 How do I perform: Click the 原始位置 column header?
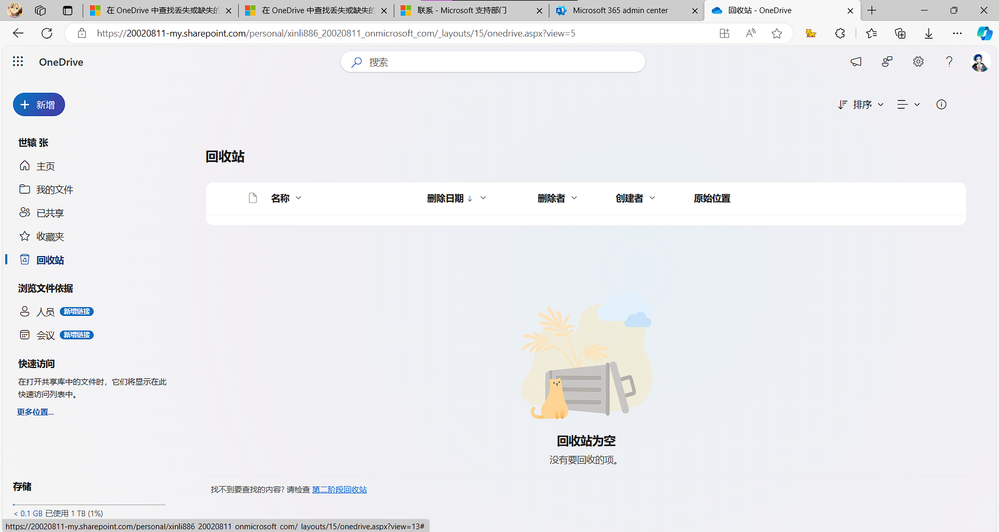[712, 198]
